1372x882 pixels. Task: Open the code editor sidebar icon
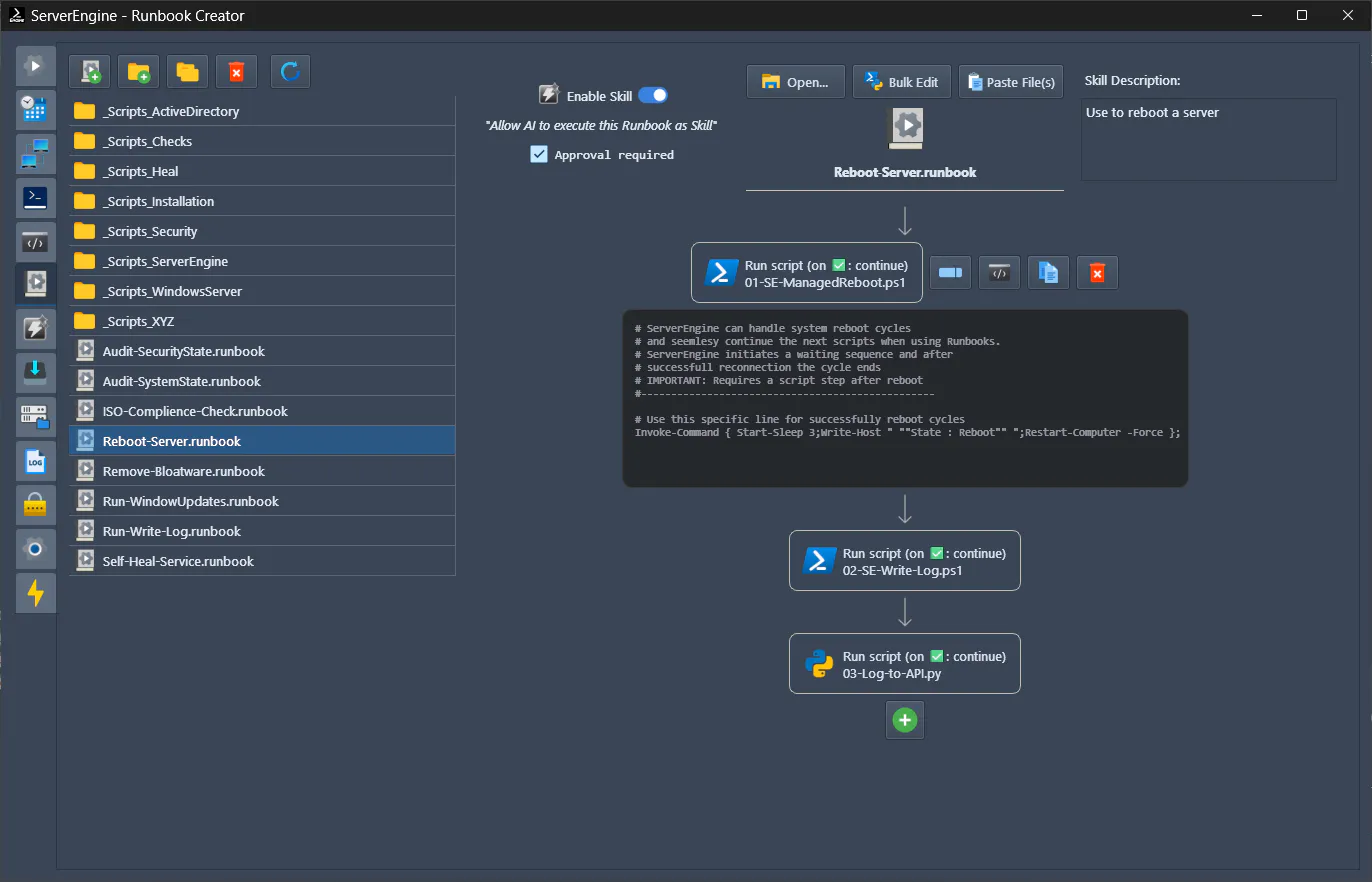(x=35, y=241)
